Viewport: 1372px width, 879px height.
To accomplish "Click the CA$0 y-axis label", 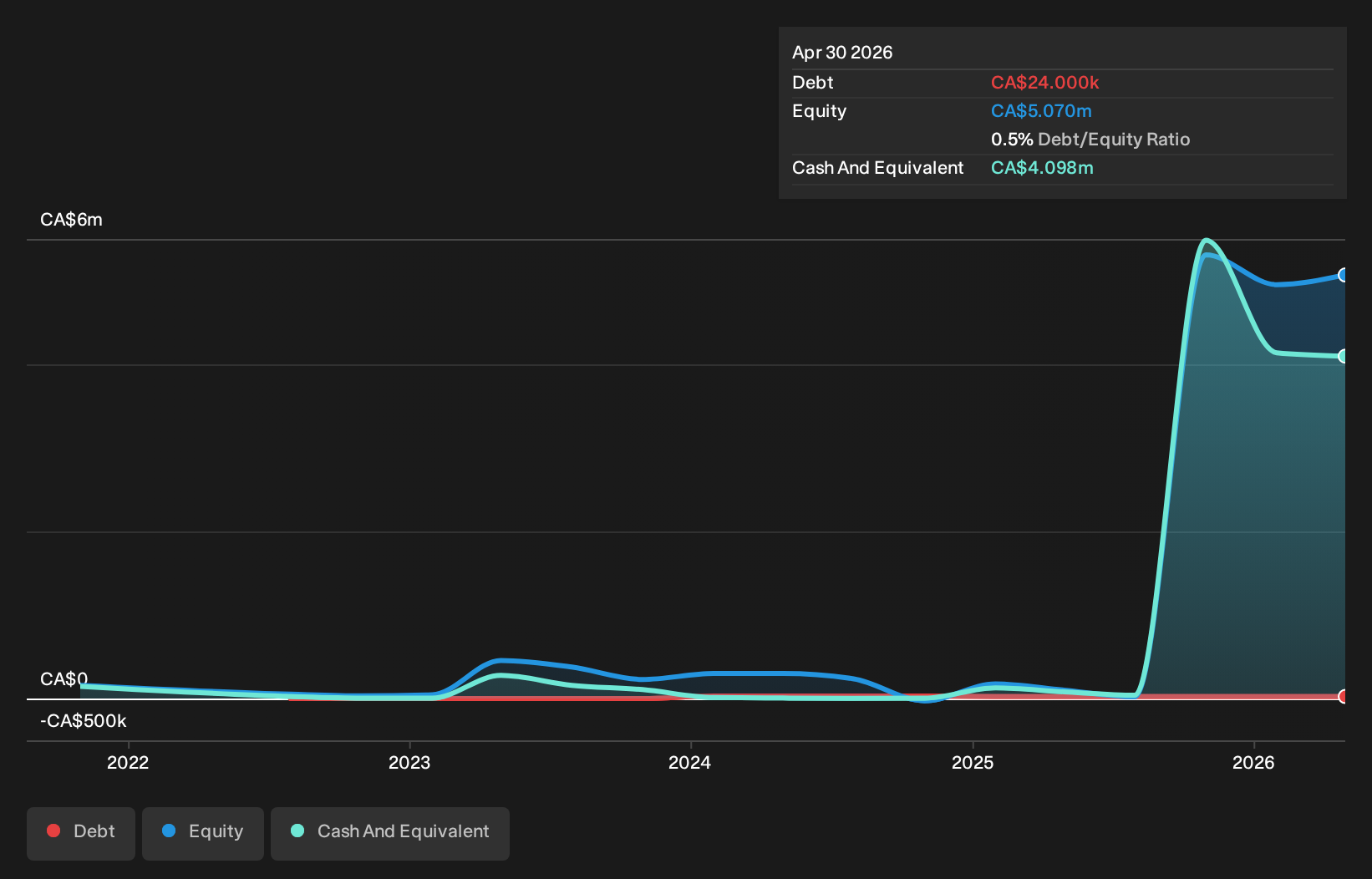I will point(64,678).
